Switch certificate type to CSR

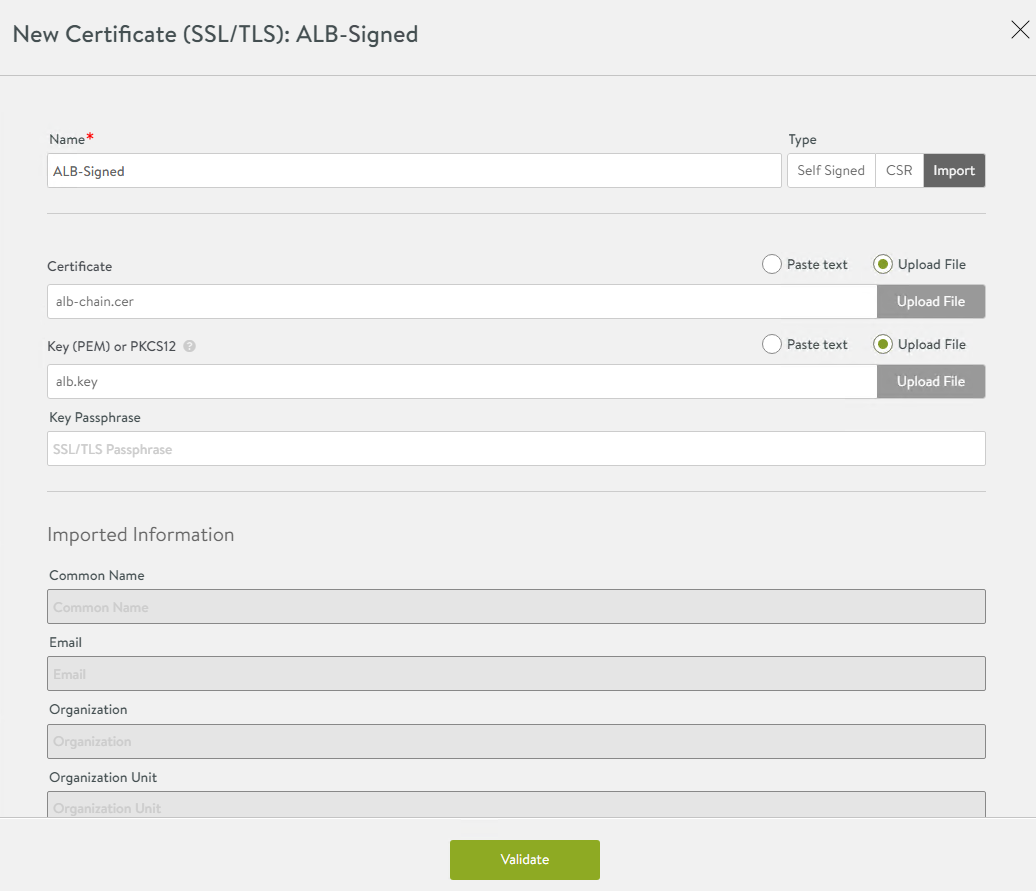click(x=899, y=171)
